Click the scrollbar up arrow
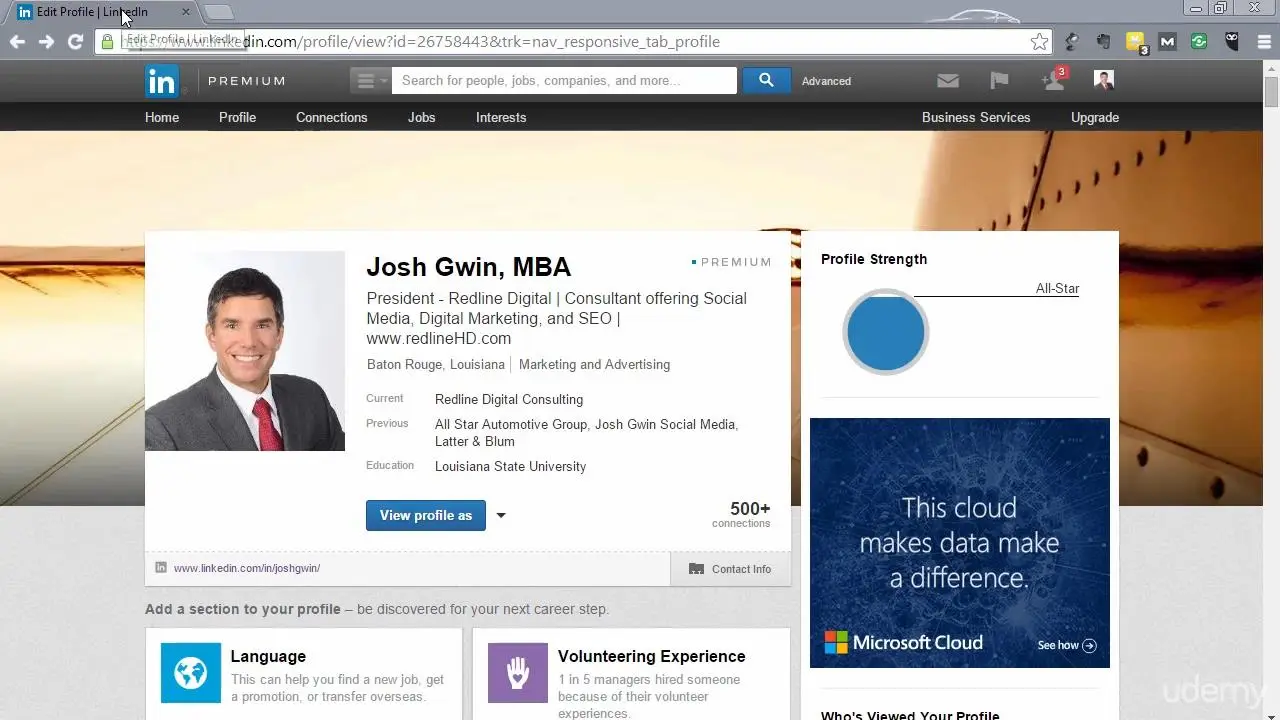 click(x=1271, y=67)
